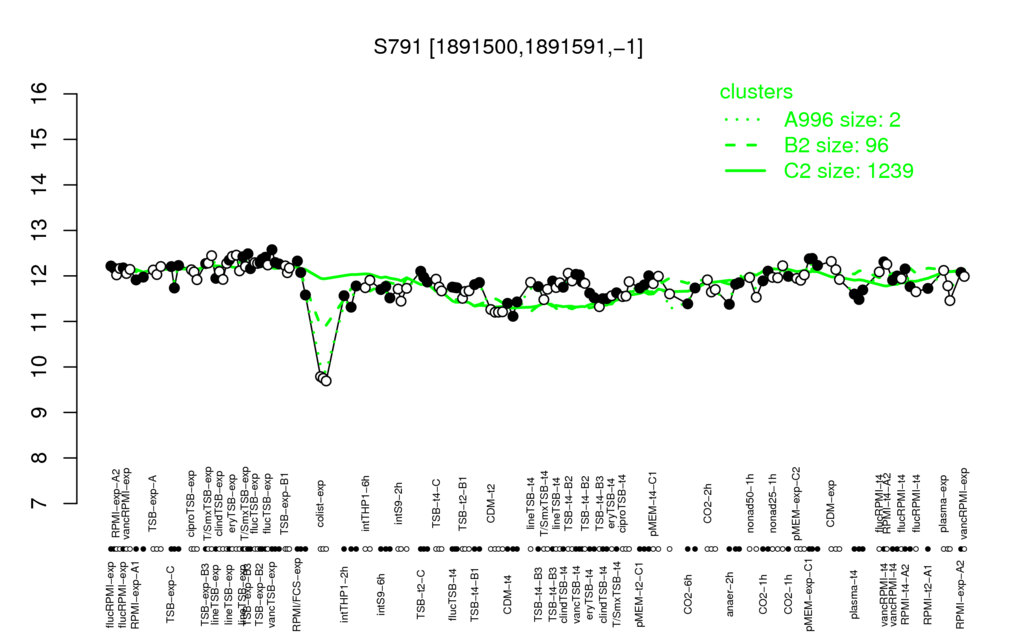The image size is (1024, 640).
Task: Click the green 'clusters' legend heading
Action: 756,92
